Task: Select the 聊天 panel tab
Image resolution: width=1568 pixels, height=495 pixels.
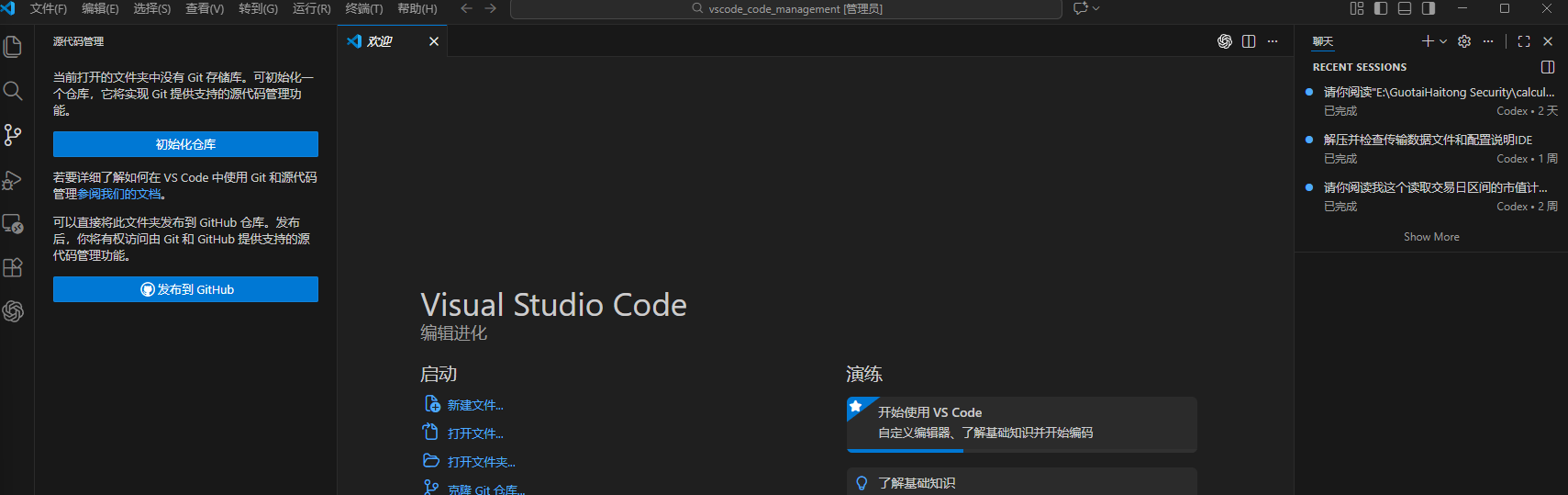Action: 1323,41
